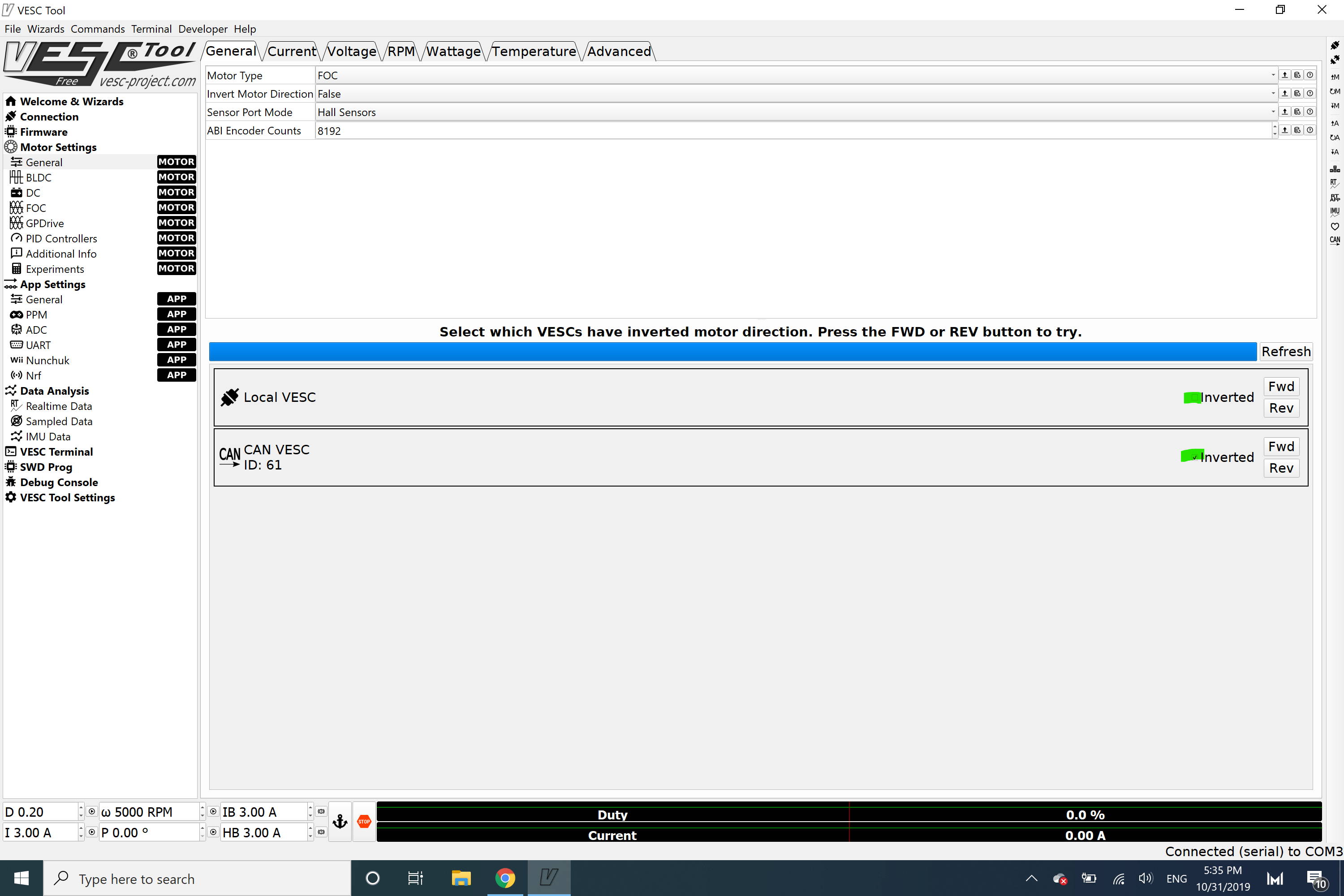Click the ω 5000 RPM stepper arrows
Screen dimensions: 1344x896
point(202,811)
